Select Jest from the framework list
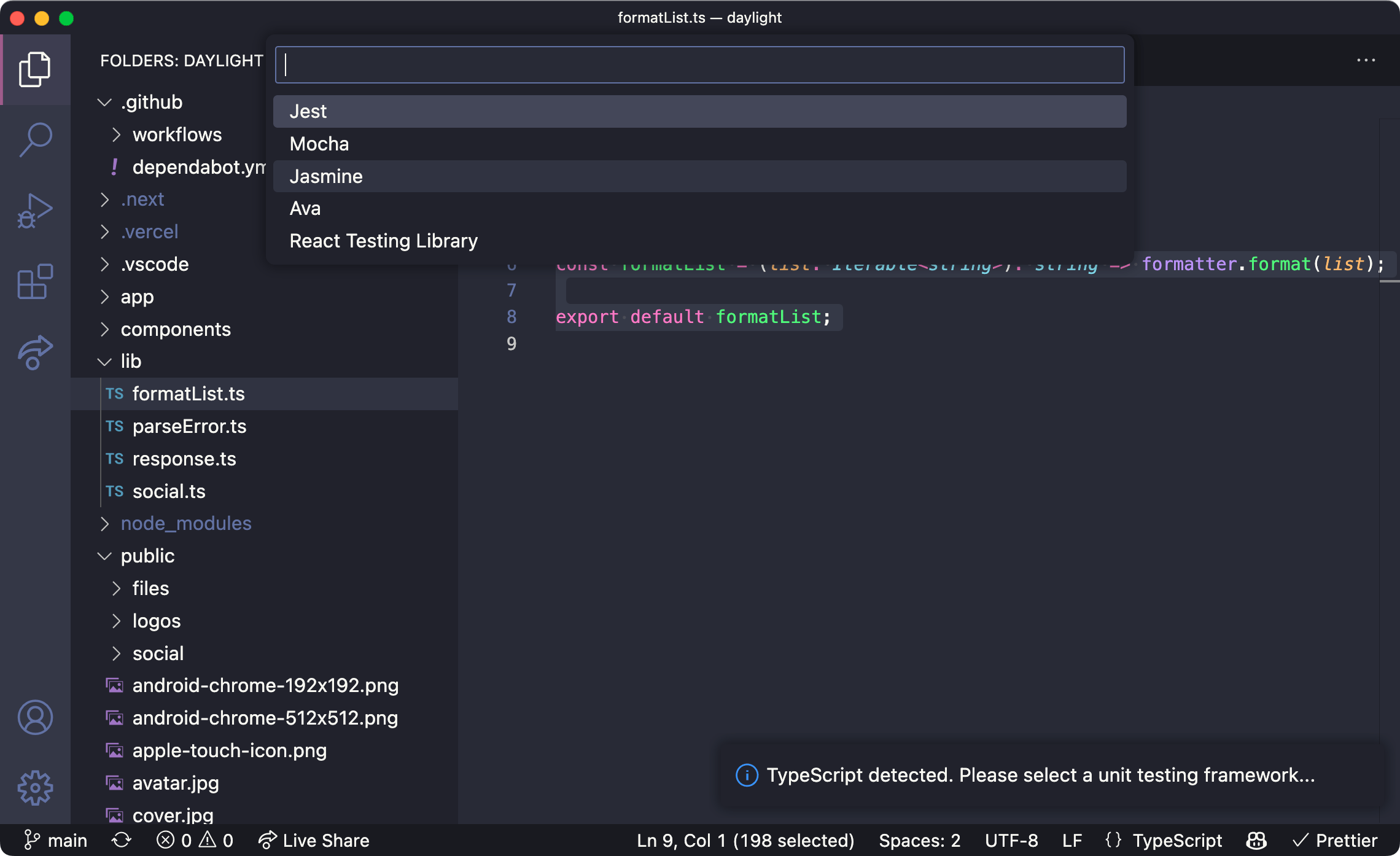Viewport: 1400px width, 856px height. click(x=699, y=111)
